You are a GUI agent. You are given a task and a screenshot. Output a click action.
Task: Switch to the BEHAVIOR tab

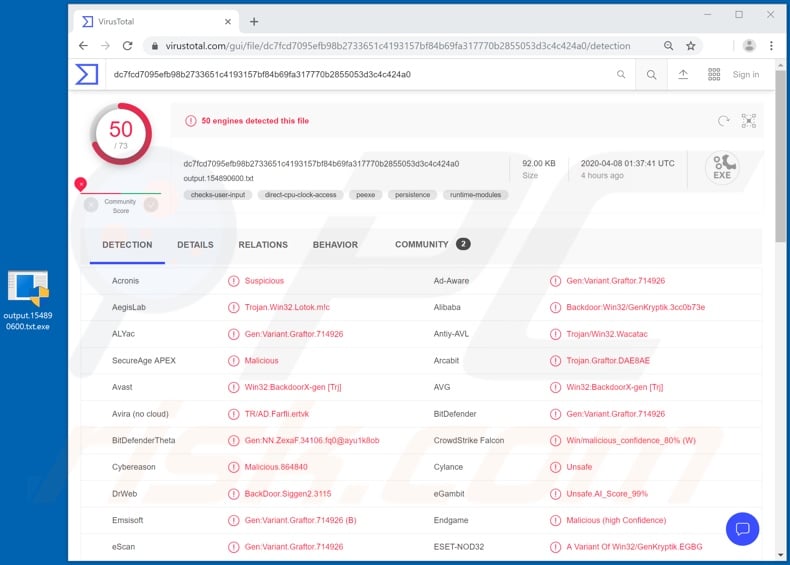(x=334, y=245)
